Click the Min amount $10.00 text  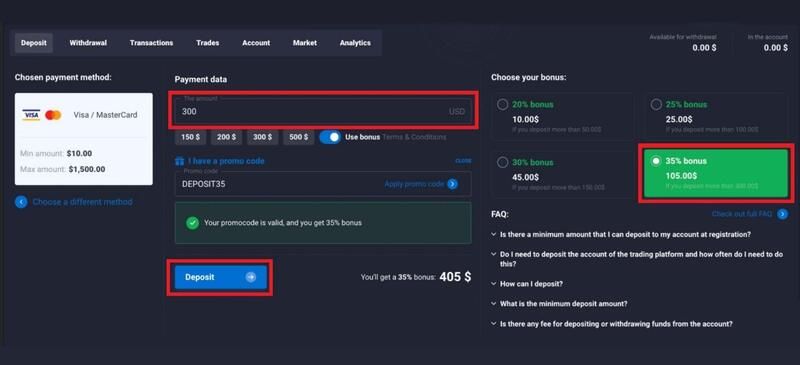click(x=56, y=153)
